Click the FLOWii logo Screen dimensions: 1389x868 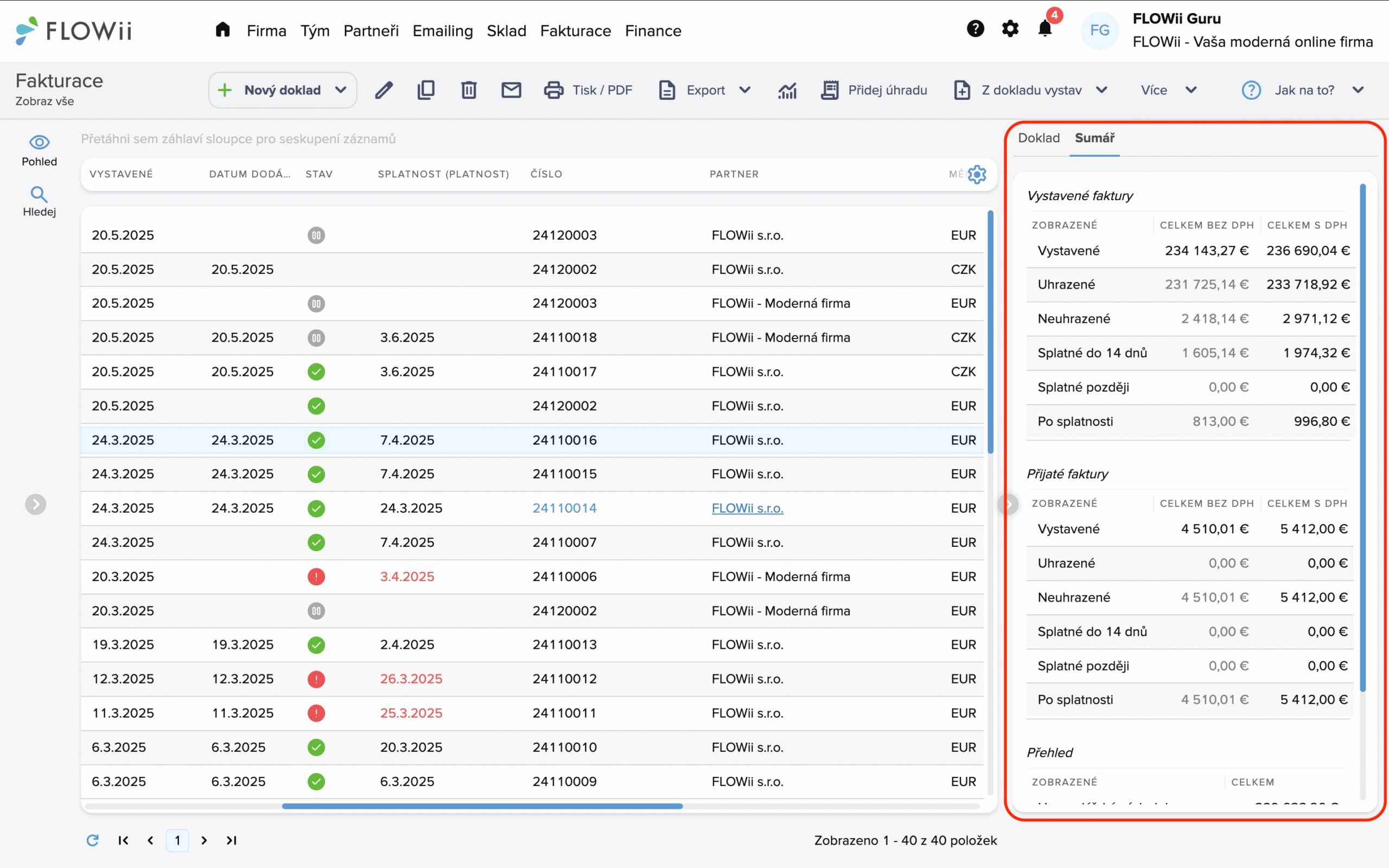pos(73,30)
